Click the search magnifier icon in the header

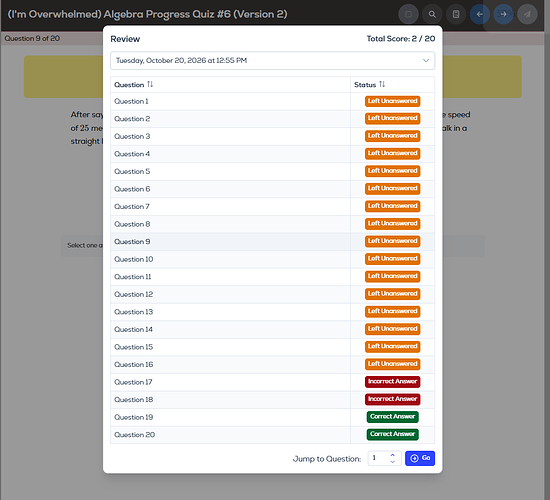tap(432, 14)
